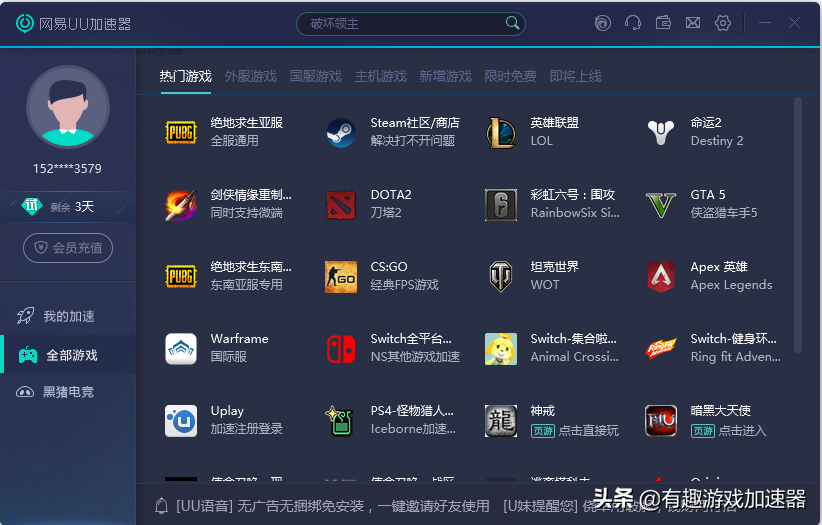Open 彩虹六号：围攻 game icon

point(501,205)
